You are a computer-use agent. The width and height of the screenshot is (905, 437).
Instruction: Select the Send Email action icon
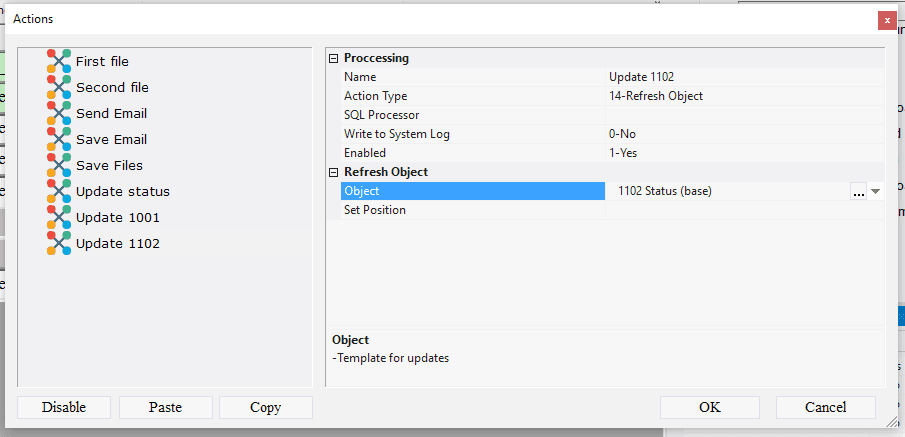point(59,114)
